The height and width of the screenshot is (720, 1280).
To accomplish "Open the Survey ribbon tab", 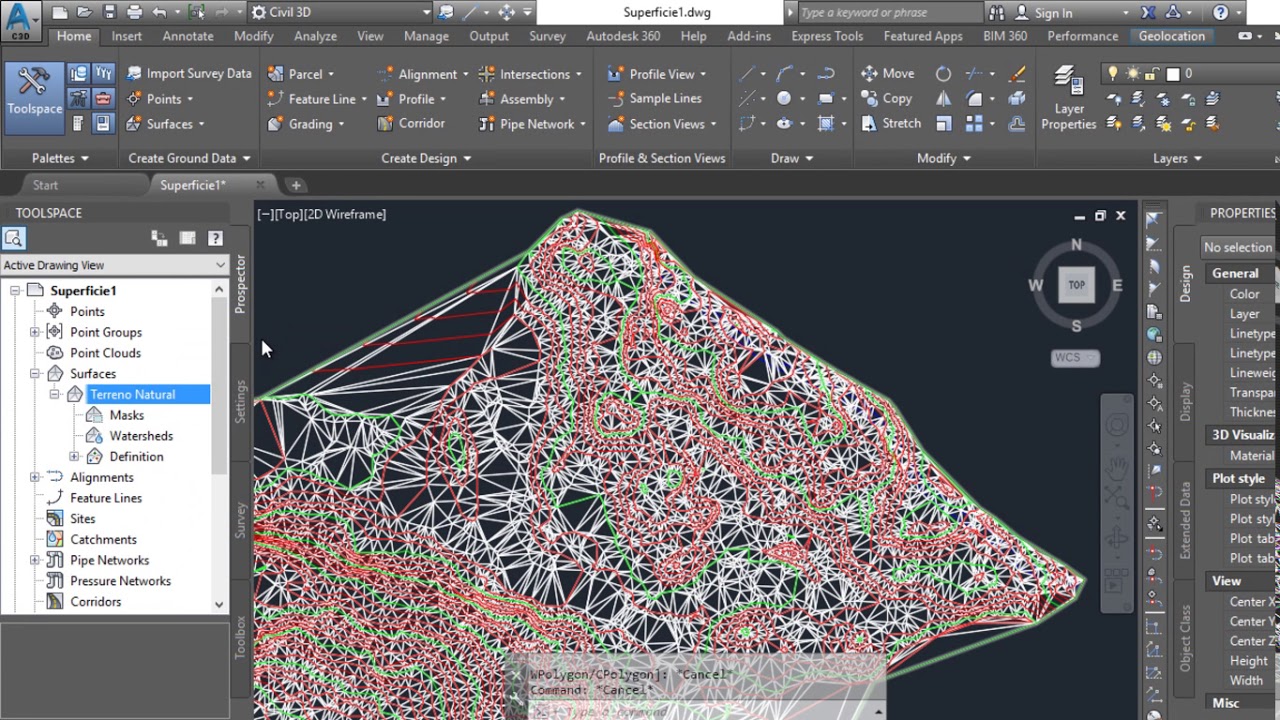I will [547, 36].
